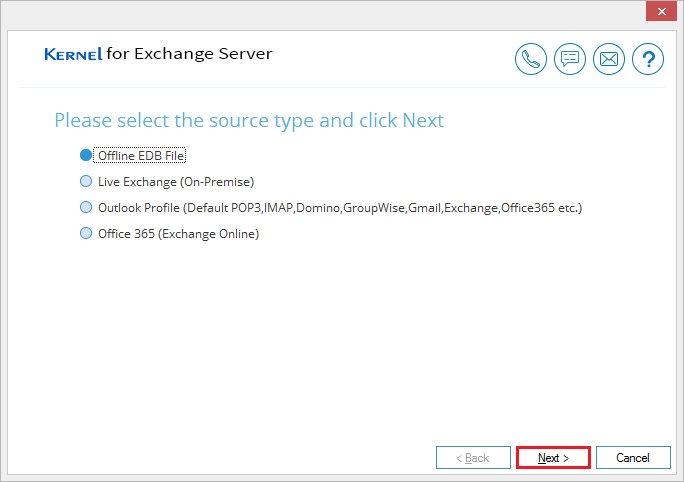
Task: Click the email envelope support icon
Action: pos(609,59)
